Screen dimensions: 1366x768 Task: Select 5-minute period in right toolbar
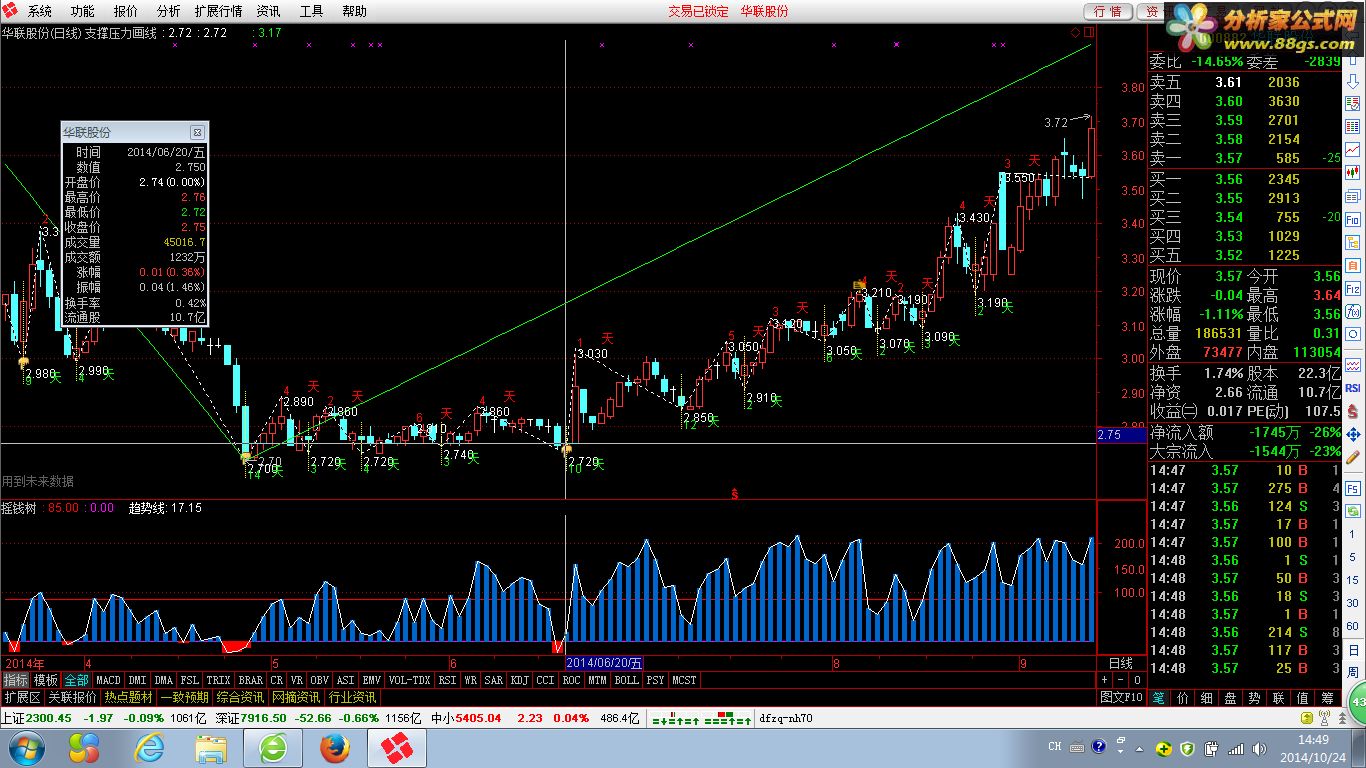tap(1352, 557)
